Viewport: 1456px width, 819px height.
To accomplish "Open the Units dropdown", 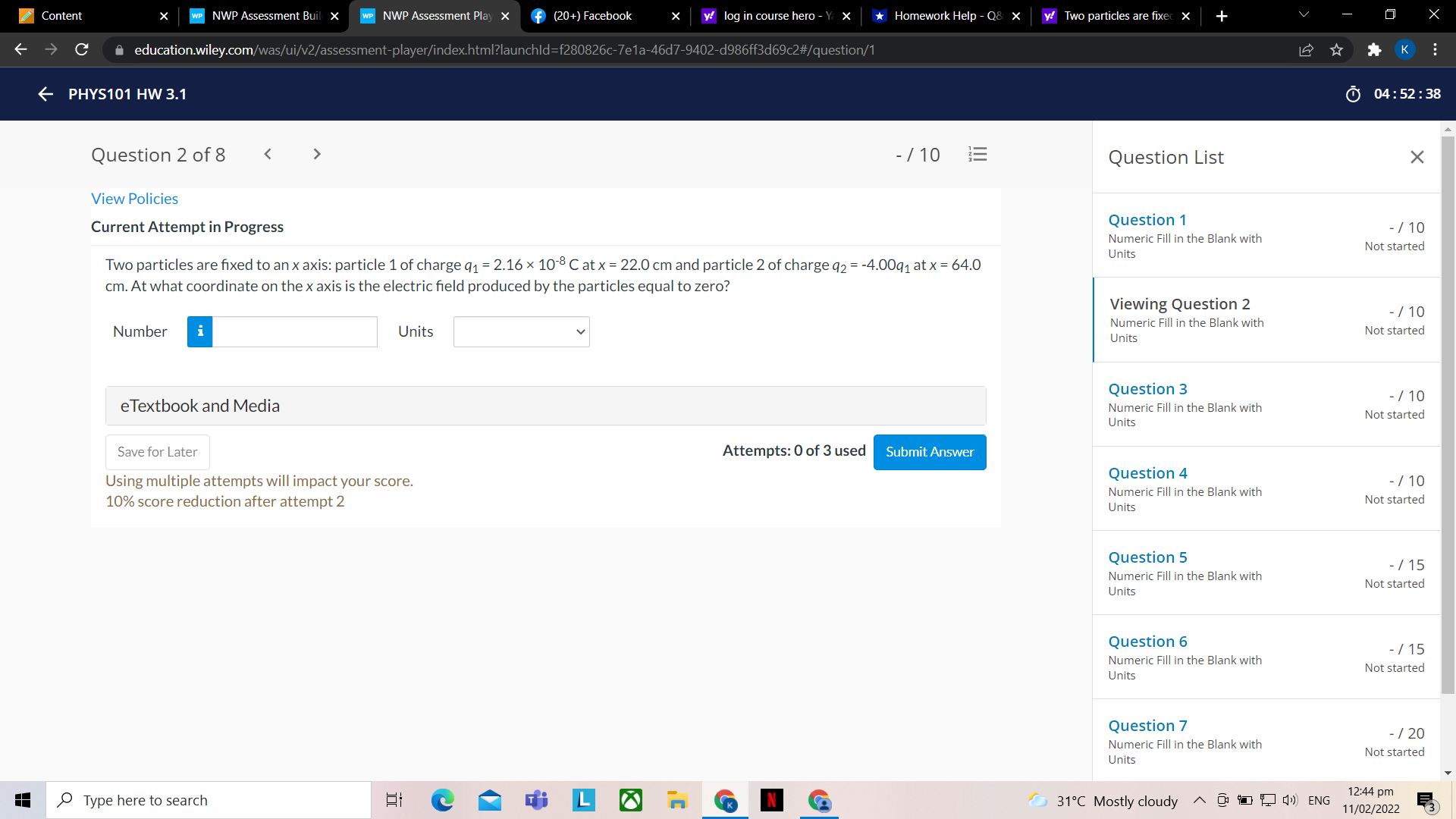I will [x=521, y=332].
